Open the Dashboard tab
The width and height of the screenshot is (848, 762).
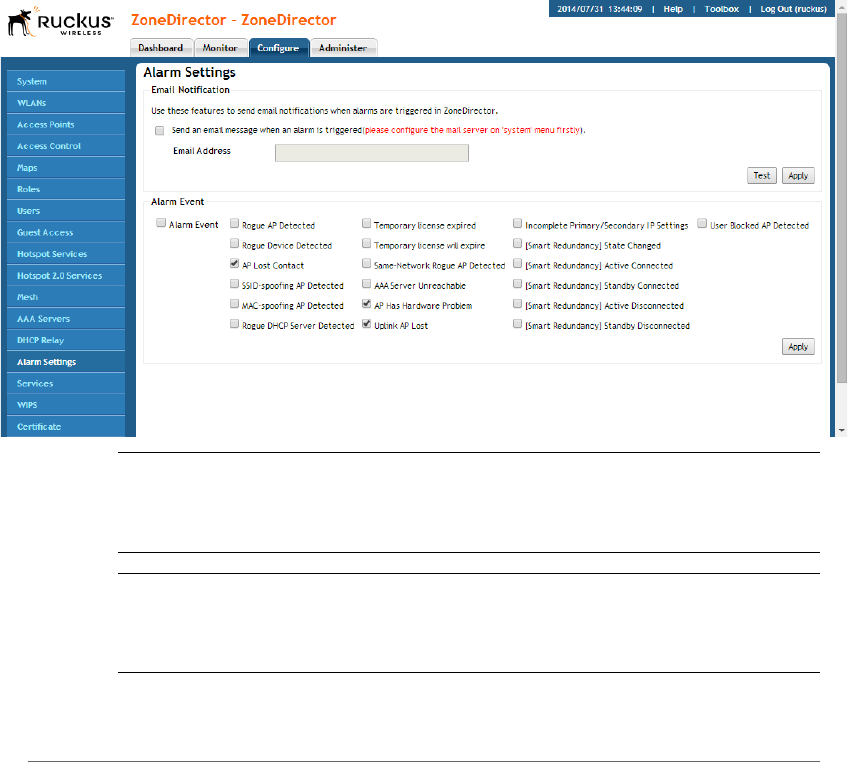pos(161,48)
